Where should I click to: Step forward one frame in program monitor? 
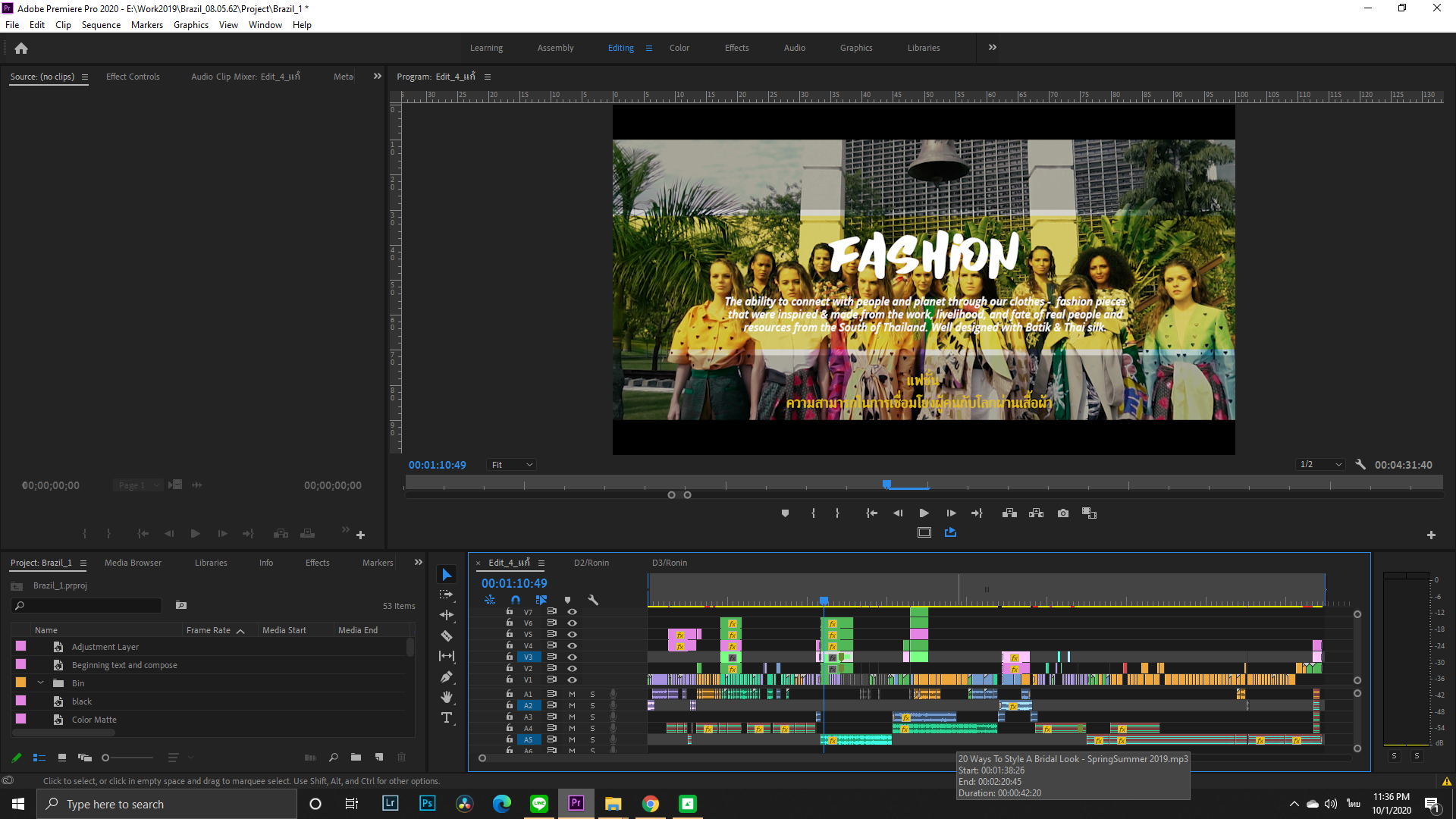click(x=951, y=513)
